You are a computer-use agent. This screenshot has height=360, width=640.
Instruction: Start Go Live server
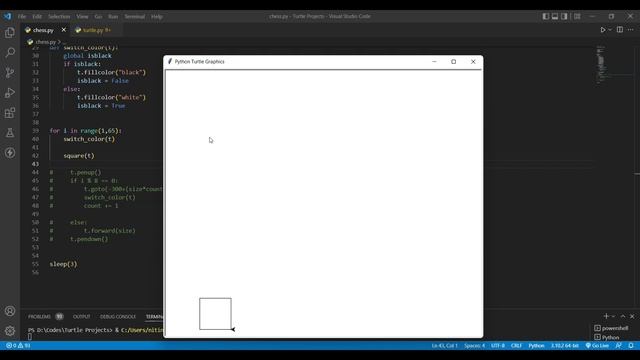pos(597,346)
